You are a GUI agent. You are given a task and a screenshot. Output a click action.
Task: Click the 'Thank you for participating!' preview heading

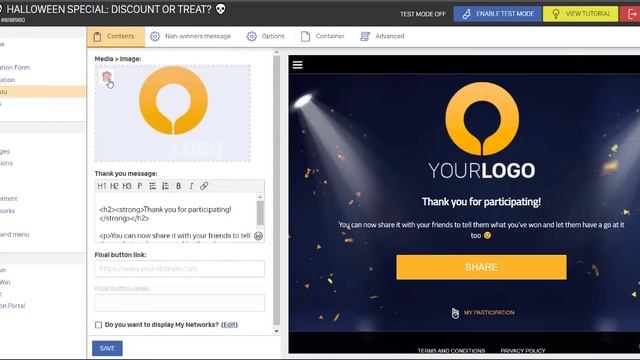[x=481, y=202]
